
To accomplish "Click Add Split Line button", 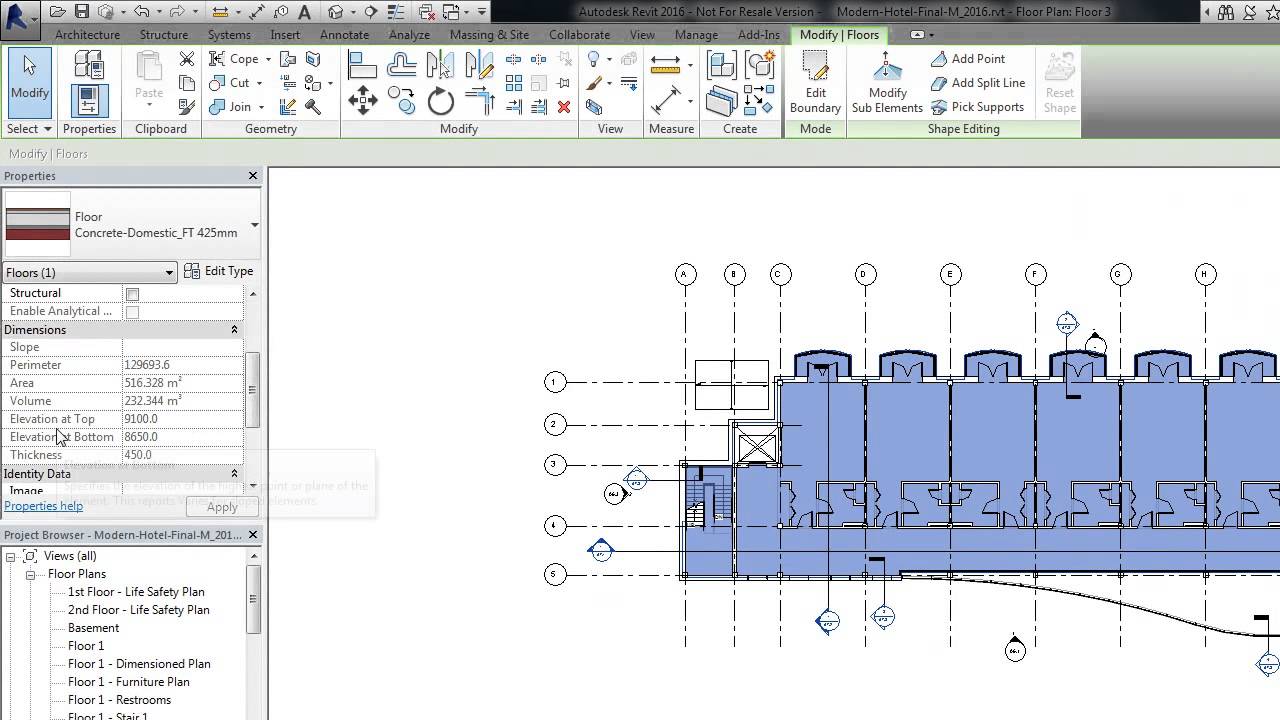I will pos(977,83).
